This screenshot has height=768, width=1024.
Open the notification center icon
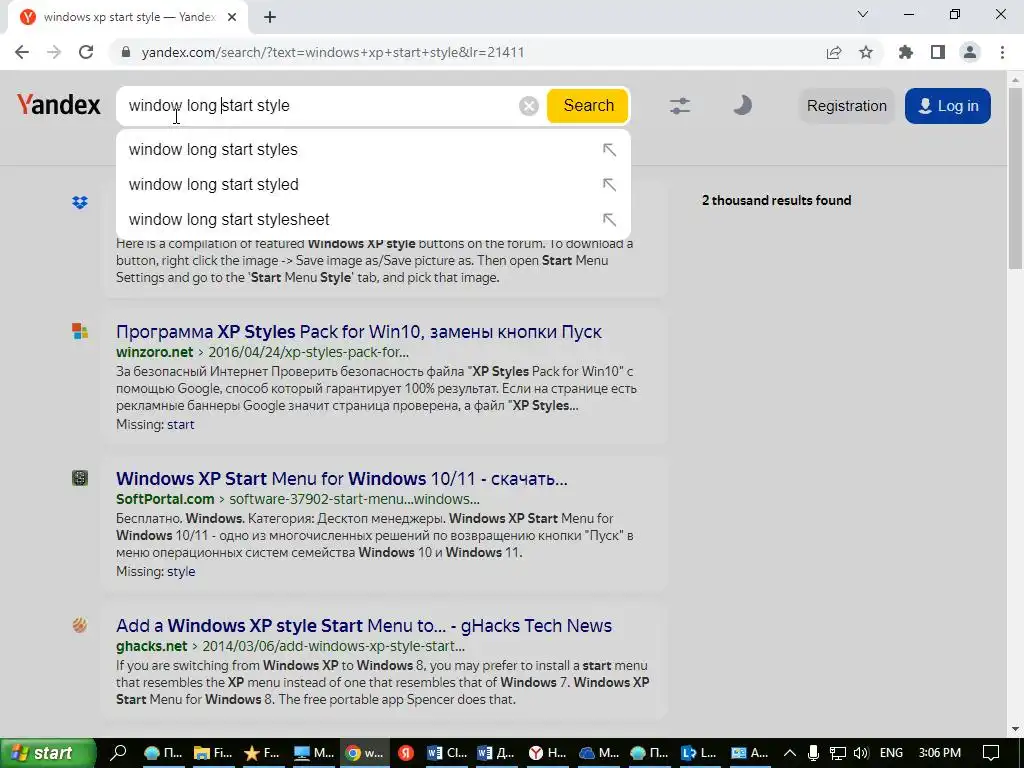[991, 753]
